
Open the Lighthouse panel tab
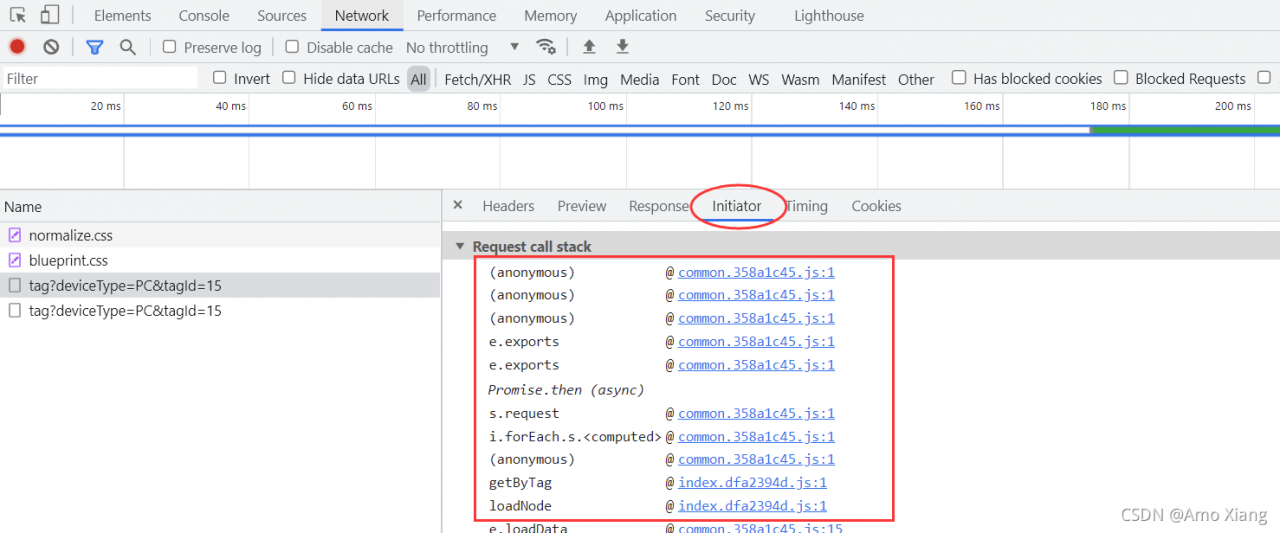(829, 15)
